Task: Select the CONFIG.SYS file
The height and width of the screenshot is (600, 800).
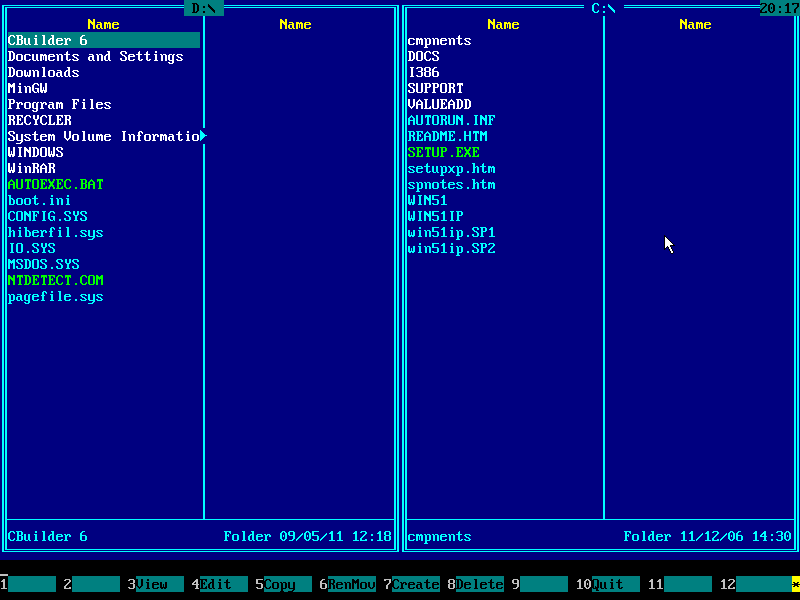Action: click(x=47, y=216)
